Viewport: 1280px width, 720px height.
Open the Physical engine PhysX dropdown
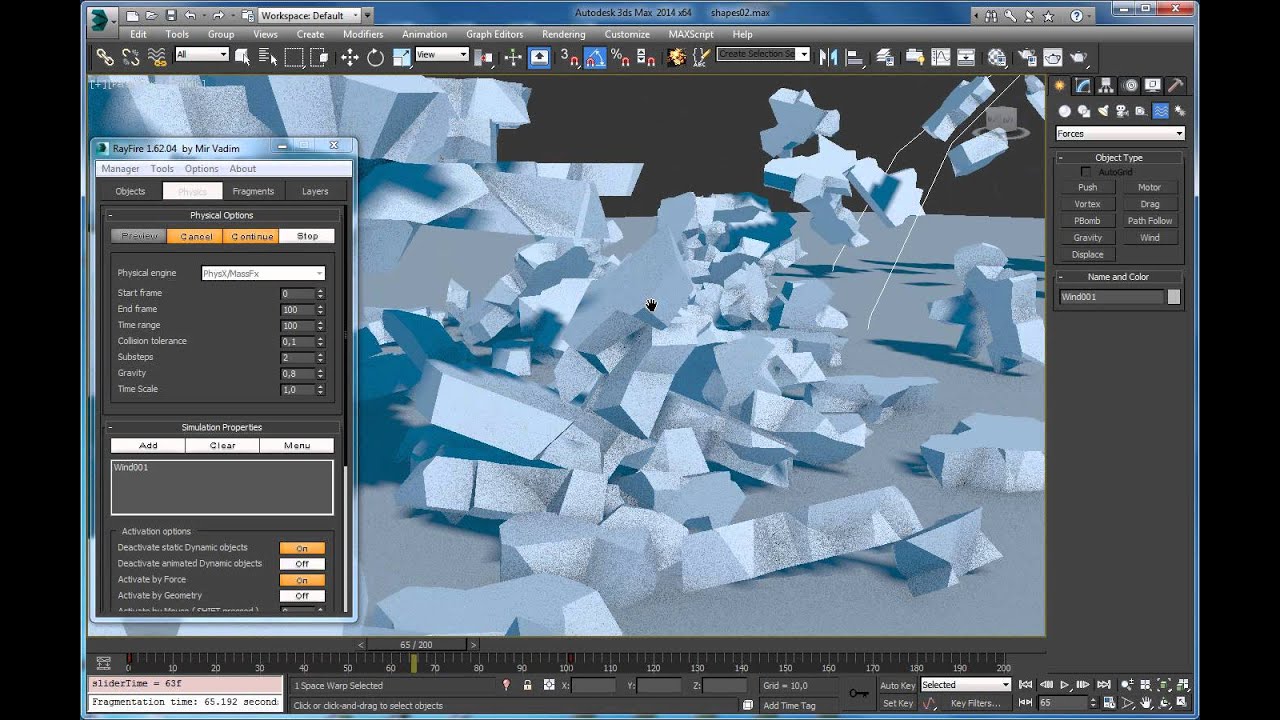(263, 273)
